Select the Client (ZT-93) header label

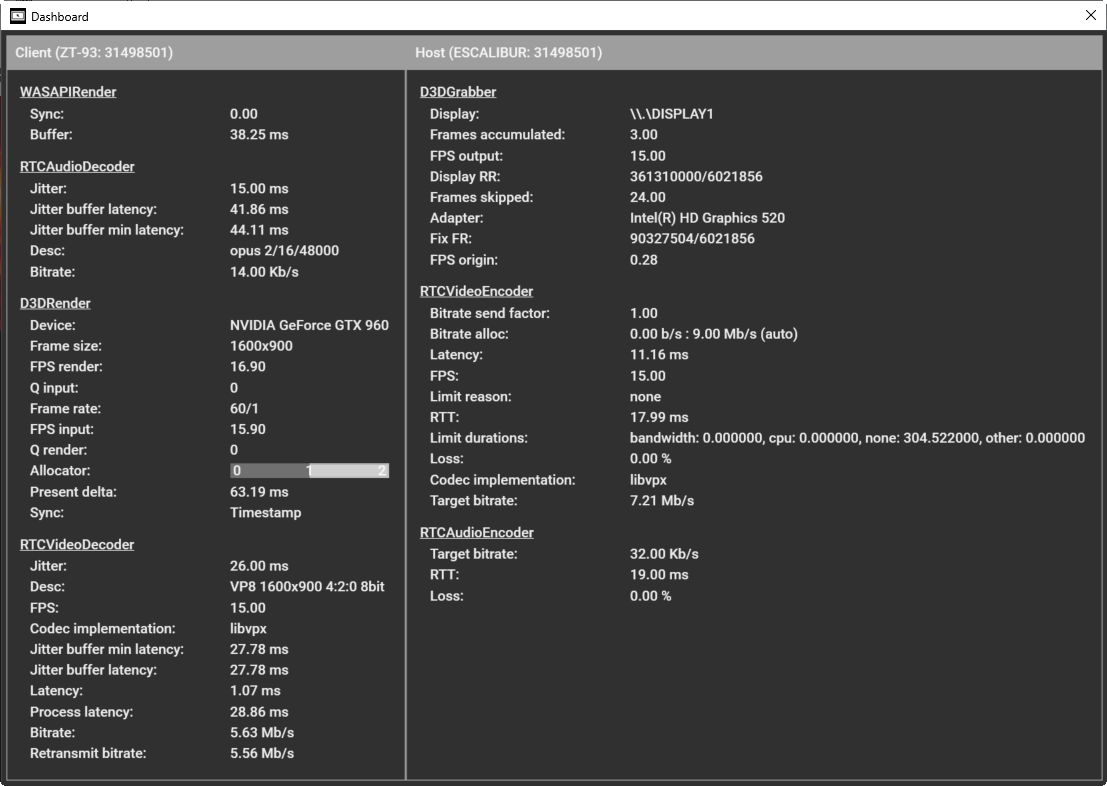[x=94, y=53]
